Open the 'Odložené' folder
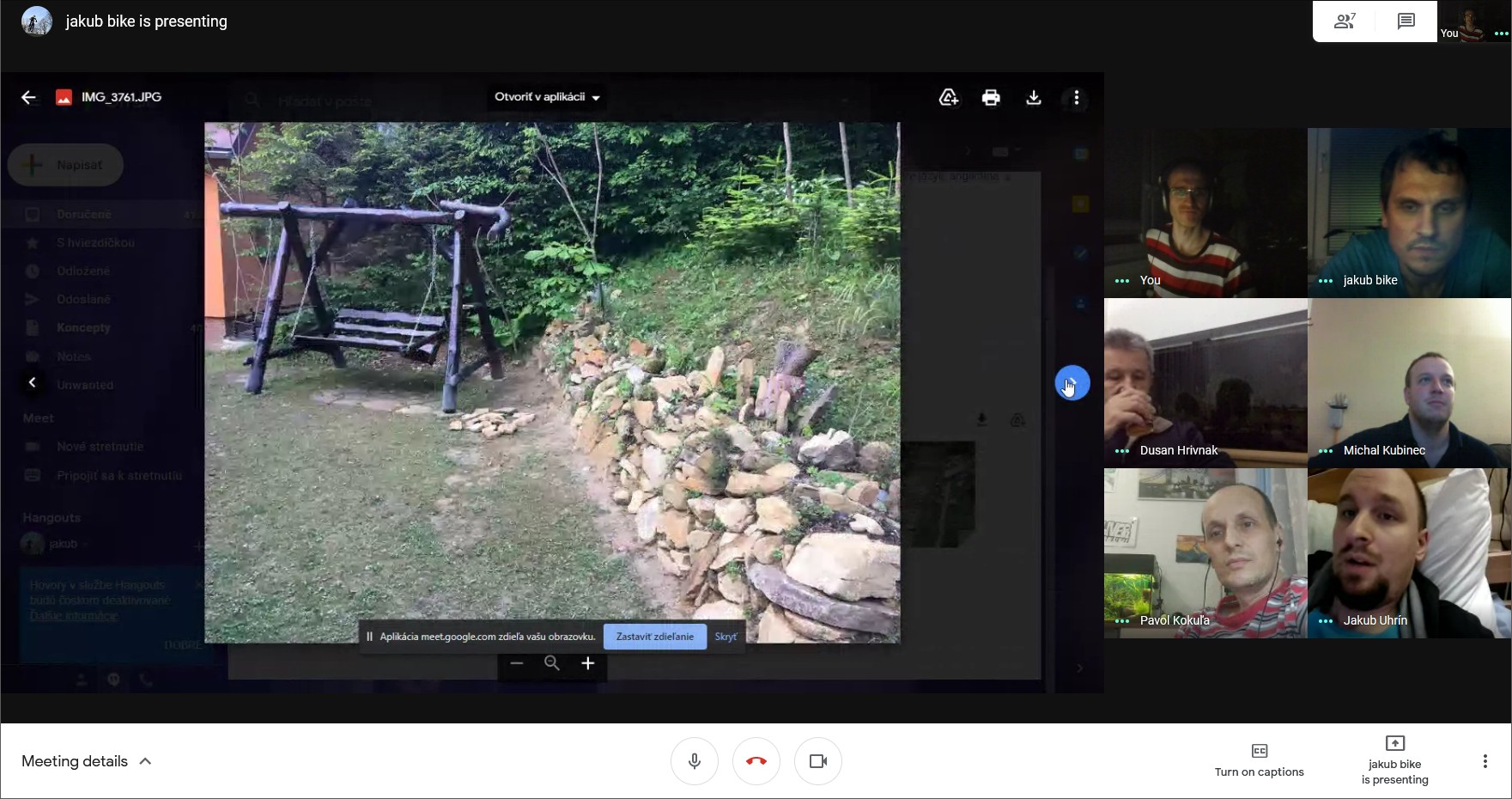The image size is (1512, 799). click(x=83, y=271)
